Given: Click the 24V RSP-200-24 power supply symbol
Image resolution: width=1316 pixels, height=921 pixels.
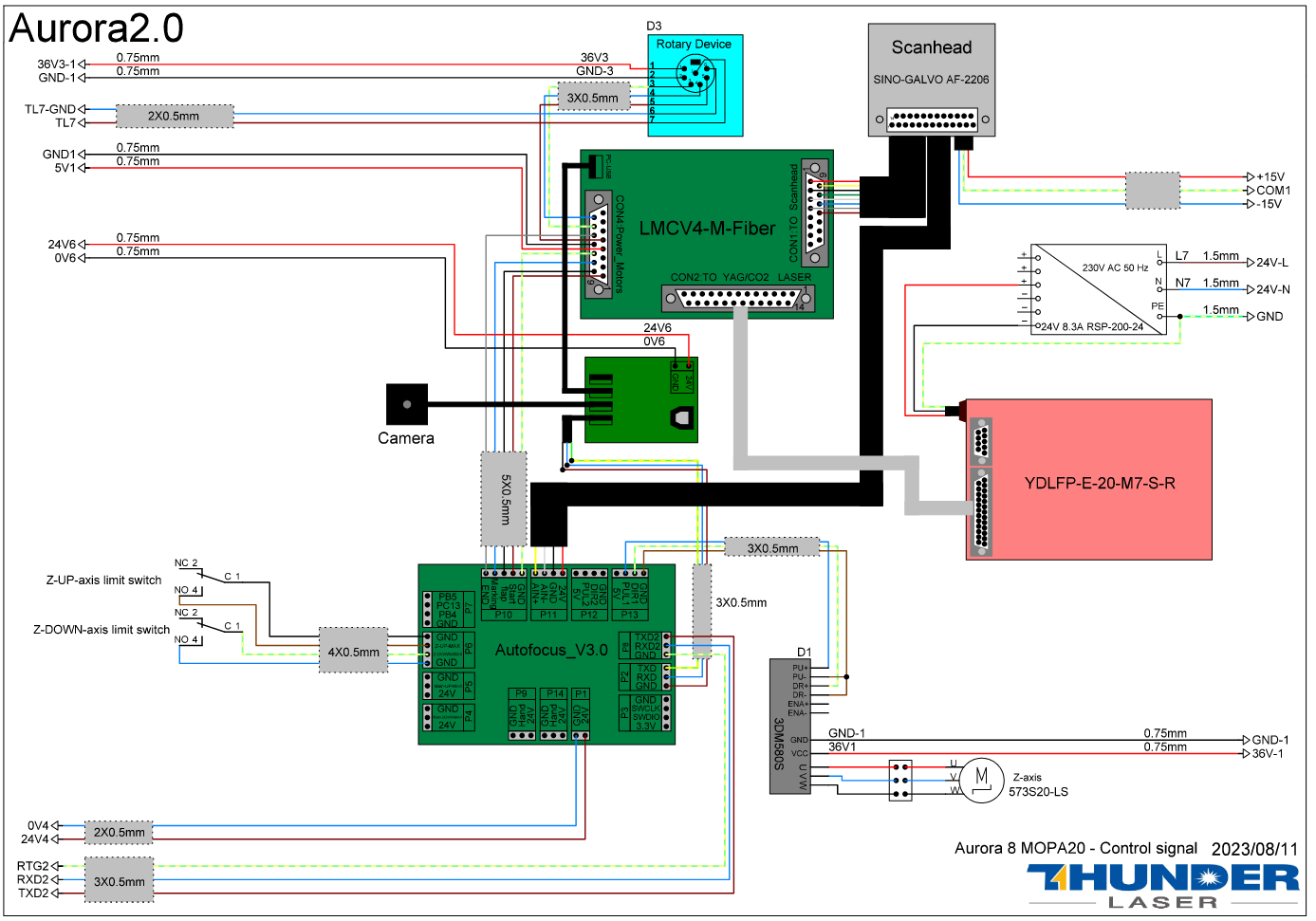Looking at the screenshot, I should pyautogui.click(x=1099, y=288).
